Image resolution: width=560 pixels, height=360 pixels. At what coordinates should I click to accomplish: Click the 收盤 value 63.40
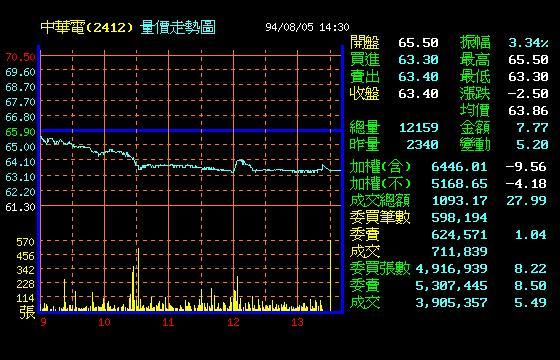tap(418, 94)
